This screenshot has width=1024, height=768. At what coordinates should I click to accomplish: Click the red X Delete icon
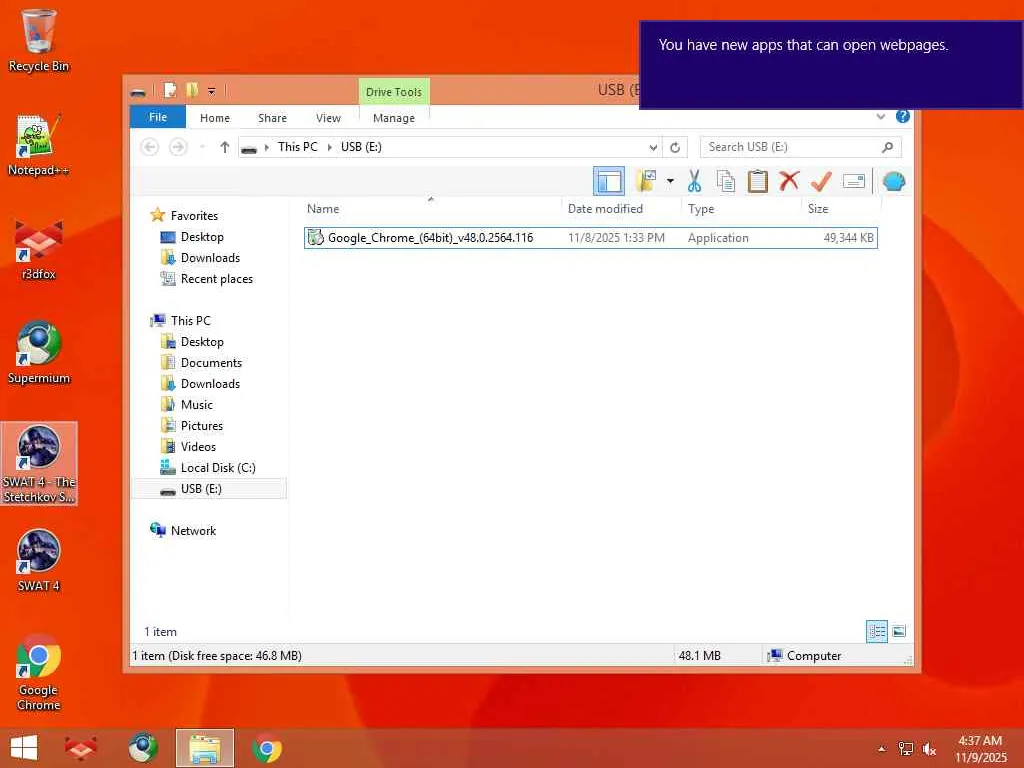coord(789,180)
